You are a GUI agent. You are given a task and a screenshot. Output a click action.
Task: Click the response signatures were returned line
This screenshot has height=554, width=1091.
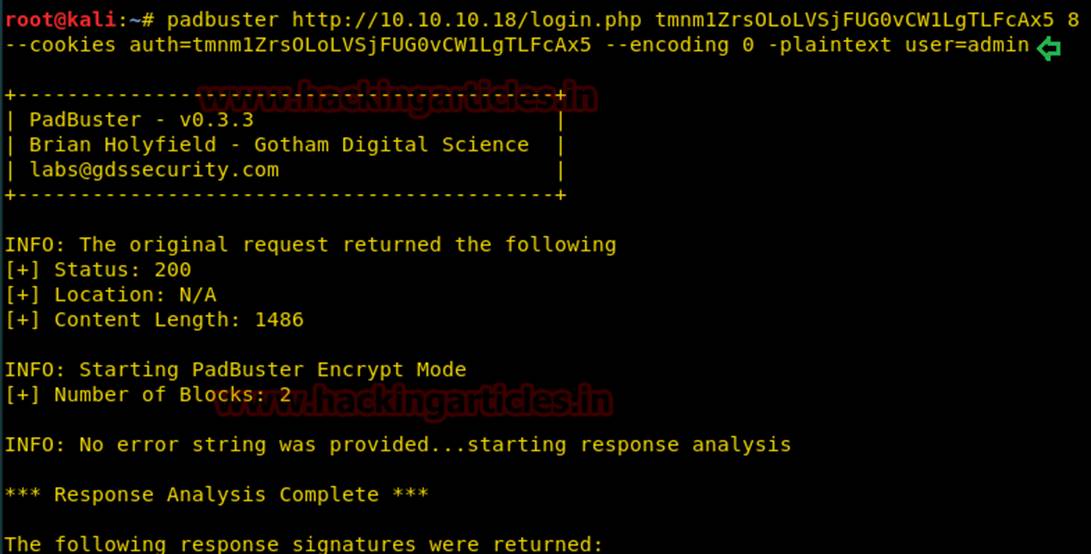[x=304, y=544]
